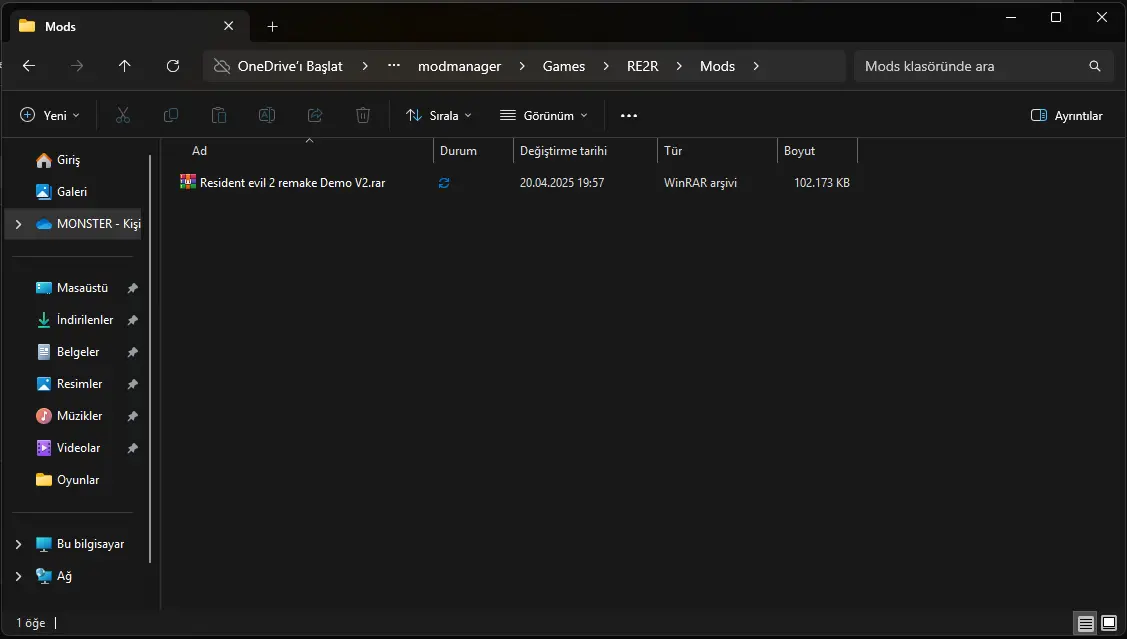The image size is (1127, 639).
Task: Unpin Videolar using its pin icon
Action: (132, 448)
